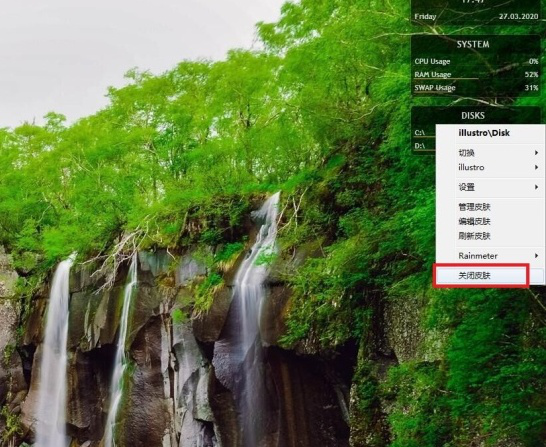Choose 编辑皮肤 from the menu

point(490,221)
